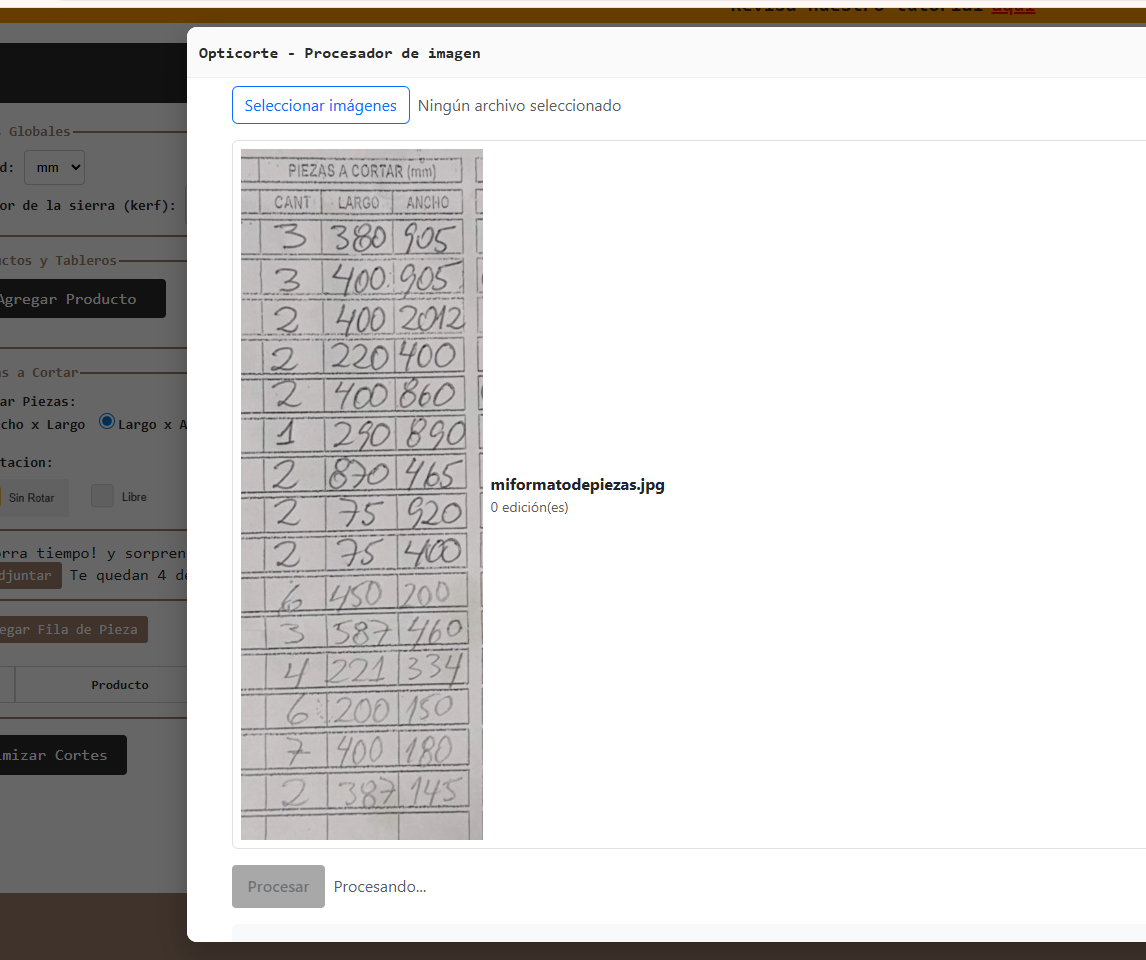Click the Agregar Producto button
Viewport: 1146px width, 960px height.
coord(80,299)
